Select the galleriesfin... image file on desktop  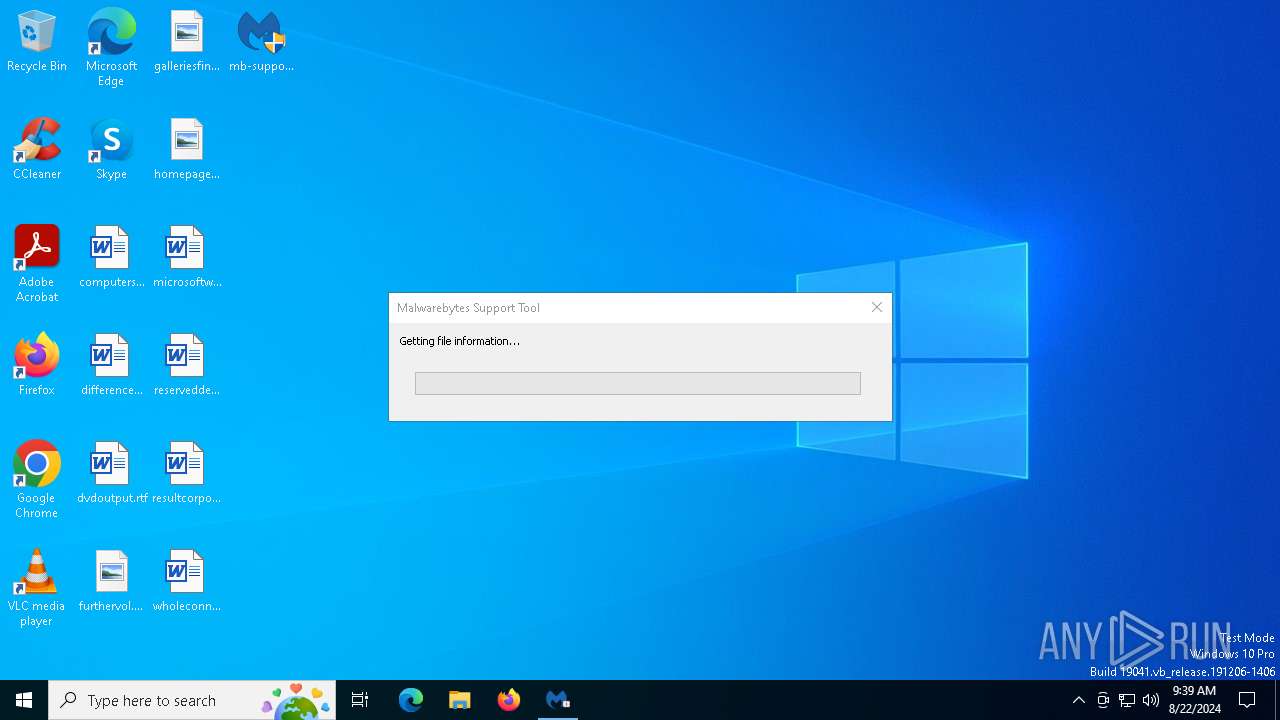coord(187,42)
